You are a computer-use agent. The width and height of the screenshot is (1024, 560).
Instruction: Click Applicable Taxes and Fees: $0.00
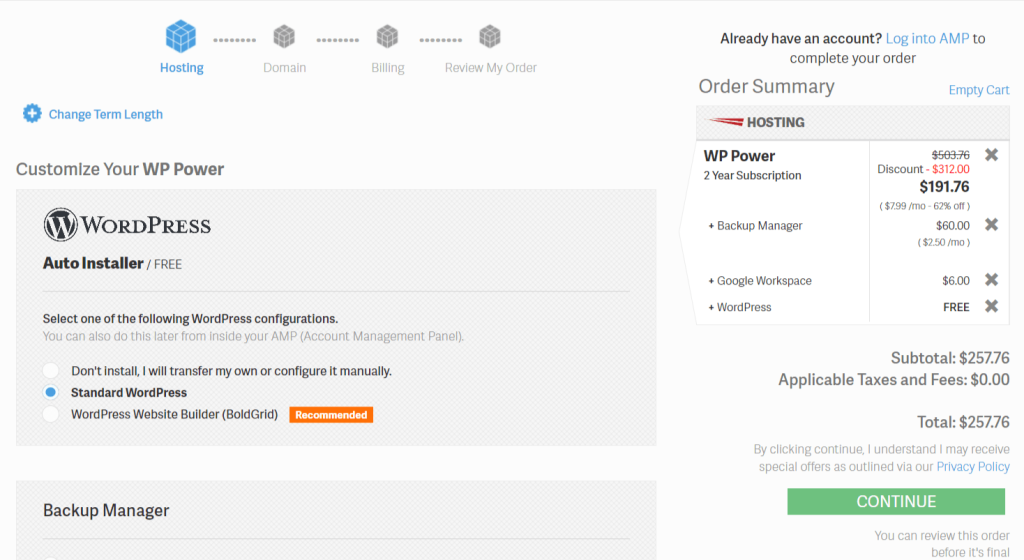pos(894,380)
